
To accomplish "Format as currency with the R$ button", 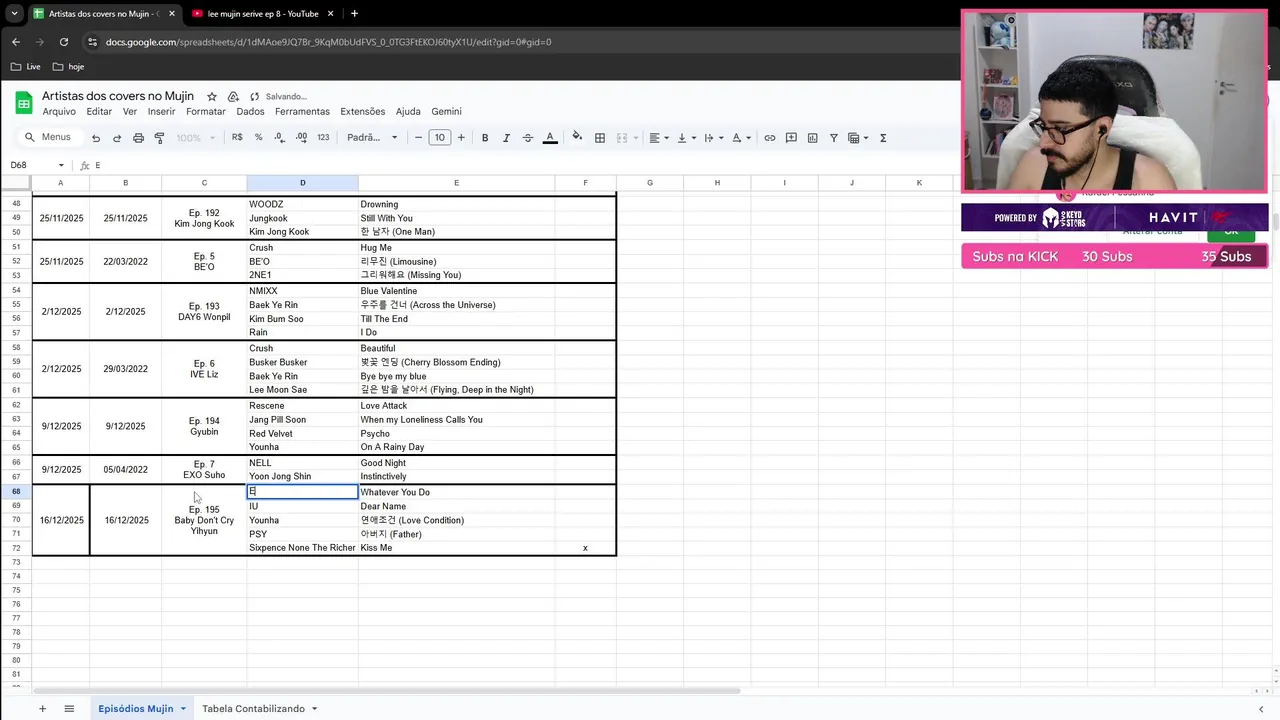I will point(237,138).
